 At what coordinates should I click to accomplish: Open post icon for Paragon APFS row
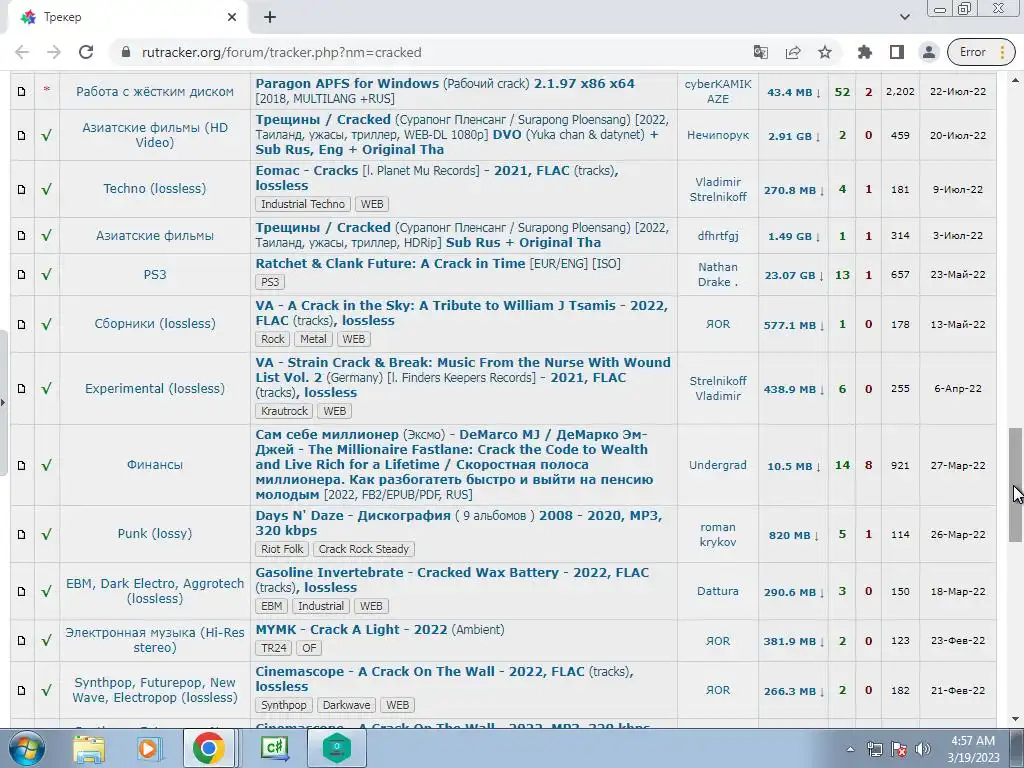tap(22, 91)
